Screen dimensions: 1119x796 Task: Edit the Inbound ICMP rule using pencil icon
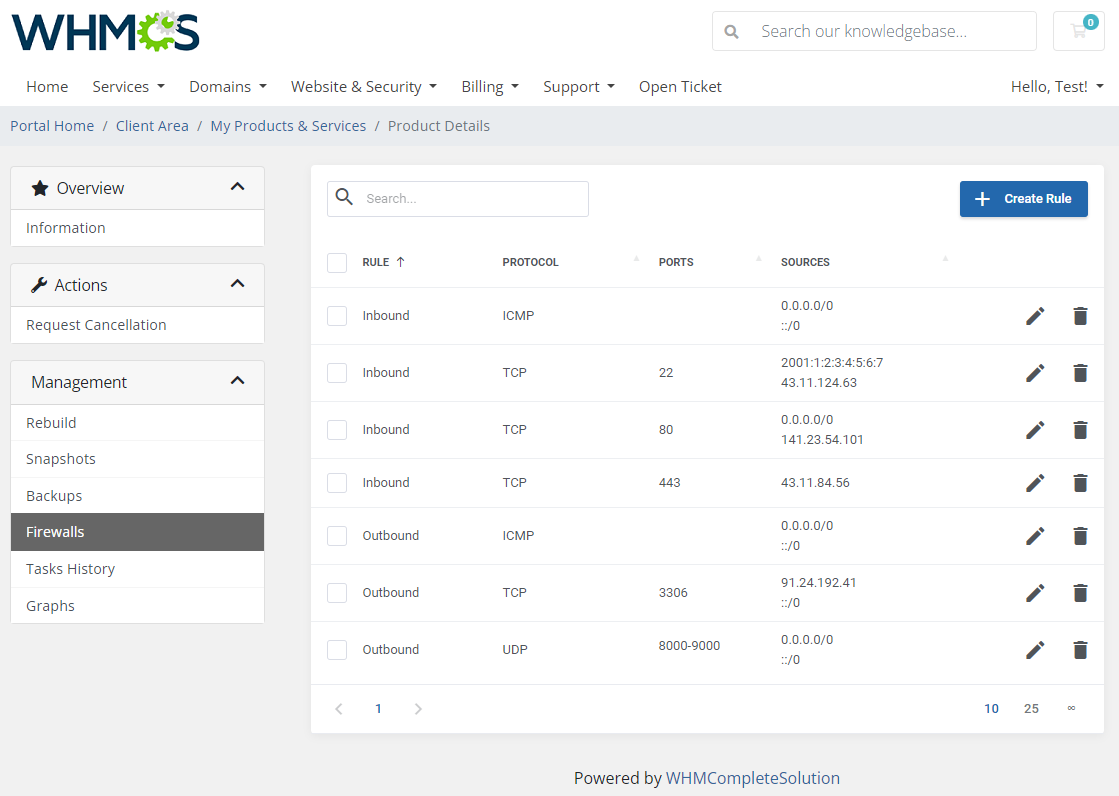[x=1035, y=315]
